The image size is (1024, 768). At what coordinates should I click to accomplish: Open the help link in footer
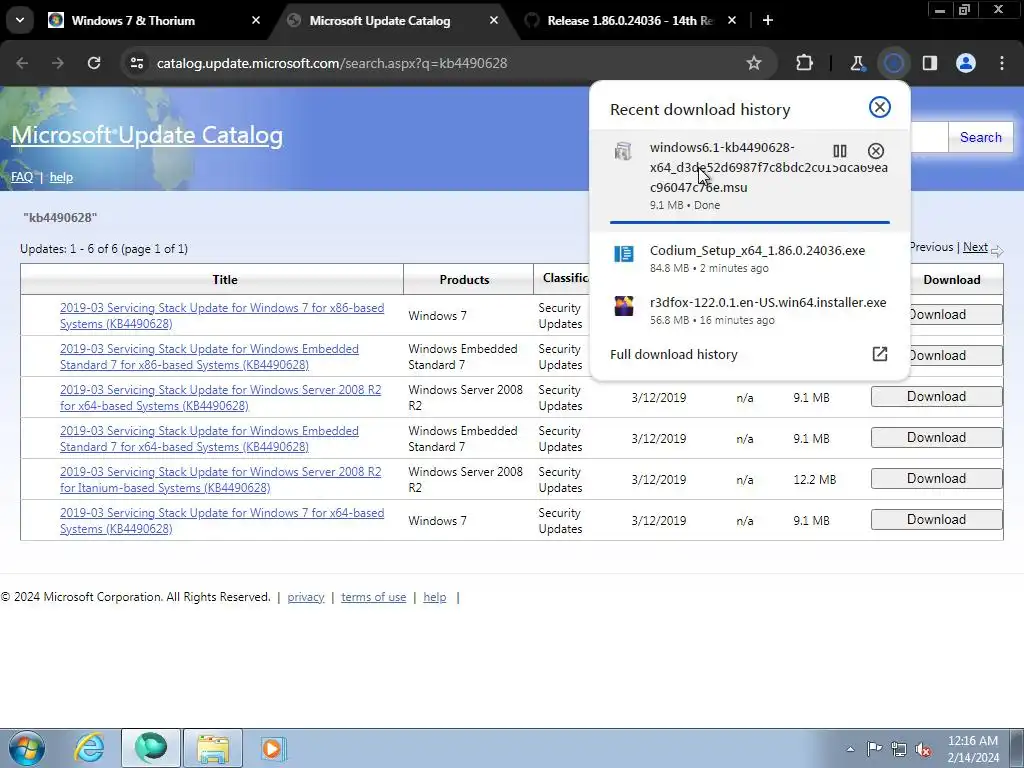pyautogui.click(x=434, y=597)
